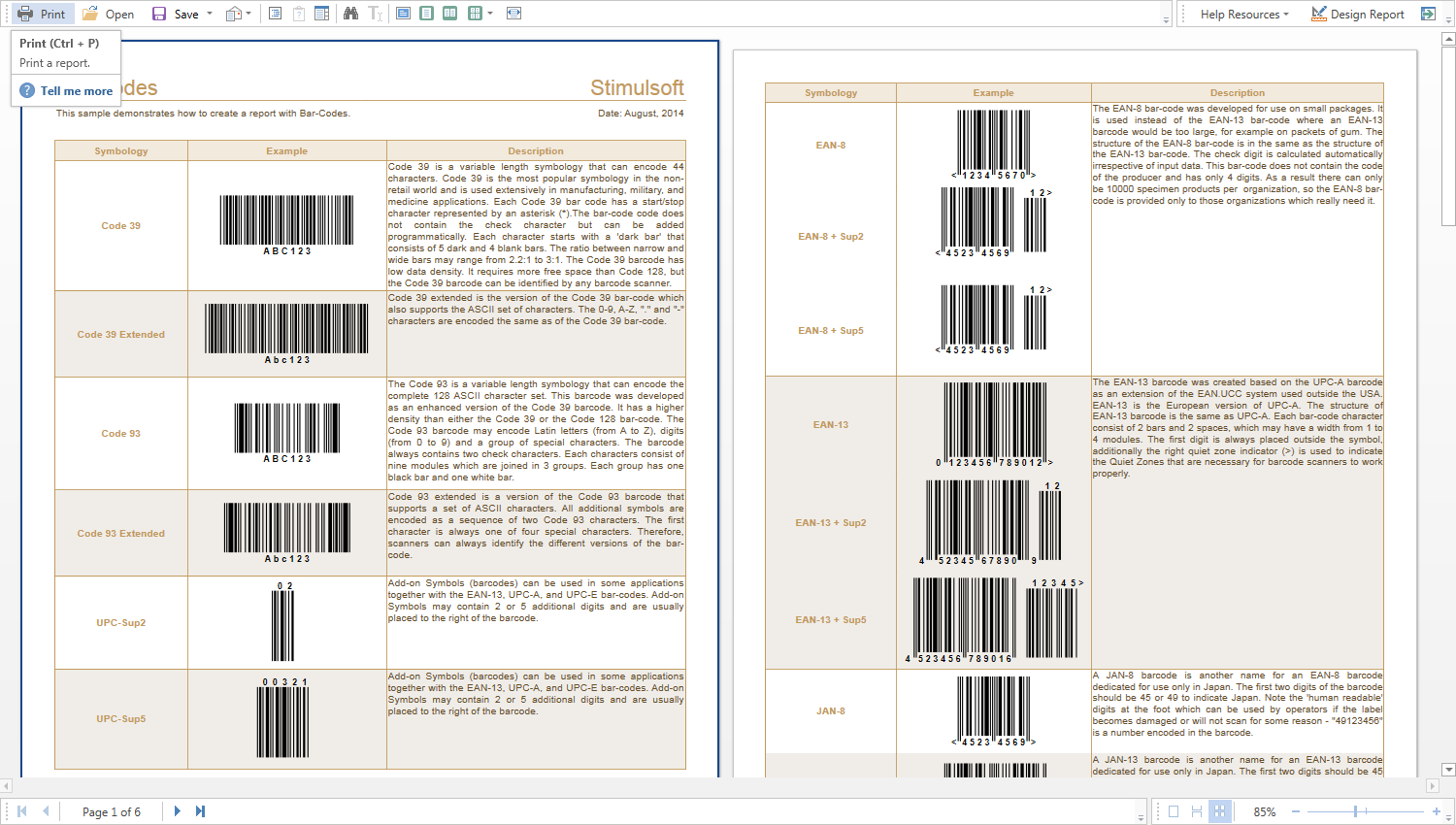This screenshot has width=1456, height=825.
Task: Toggle the Bookmarks panel icon
Action: click(x=275, y=14)
